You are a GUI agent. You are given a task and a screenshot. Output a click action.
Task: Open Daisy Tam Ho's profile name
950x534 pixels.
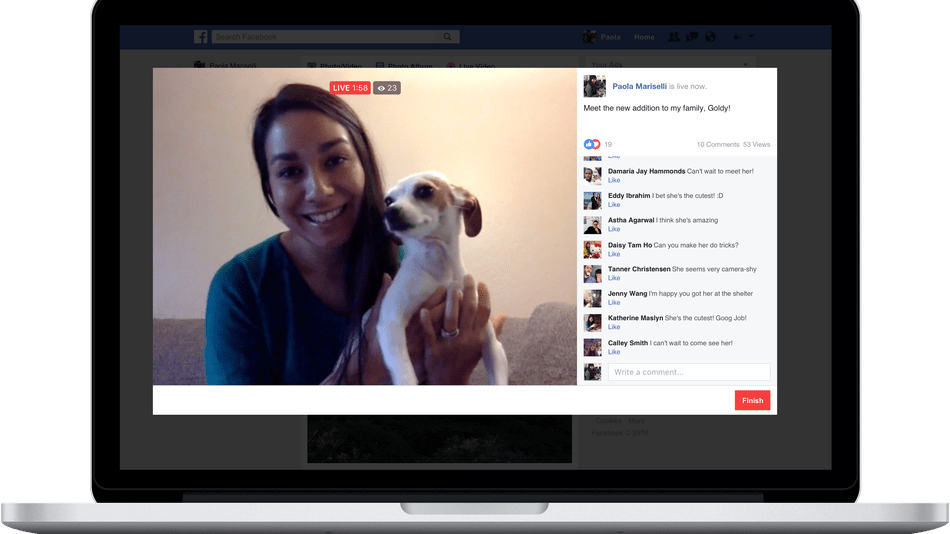pos(630,245)
